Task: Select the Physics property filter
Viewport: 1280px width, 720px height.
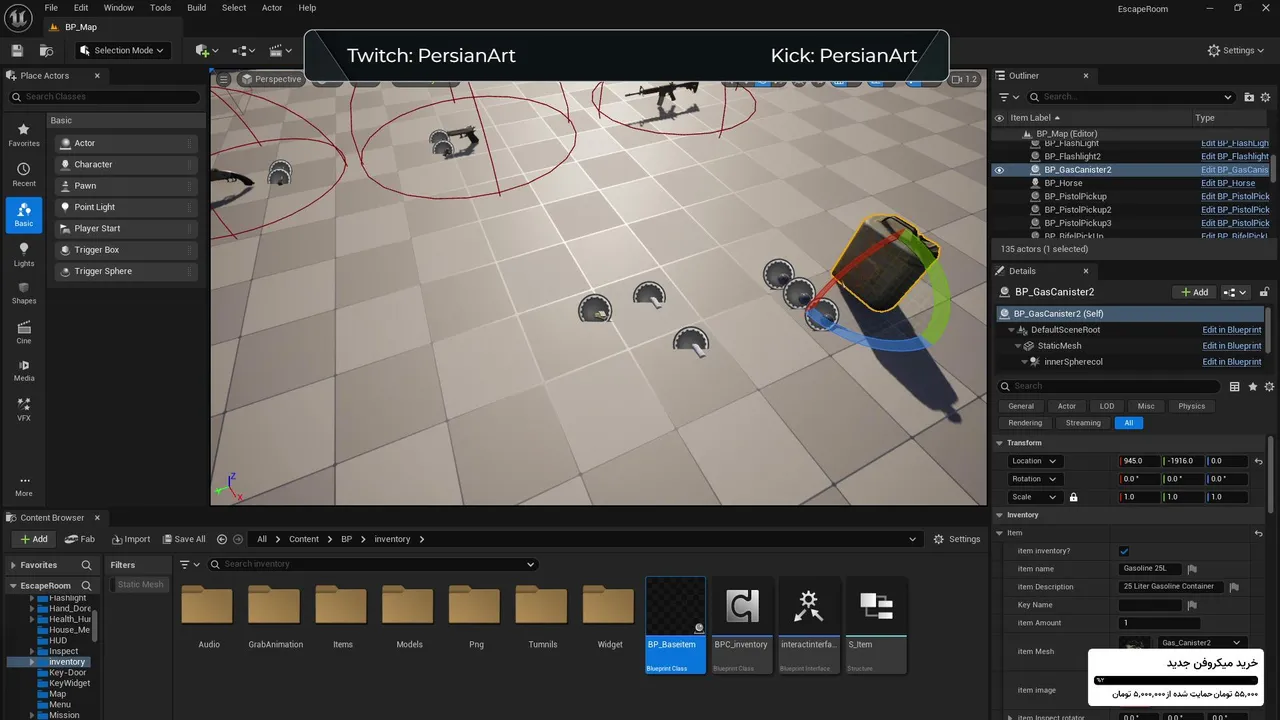Action: pos(1191,406)
